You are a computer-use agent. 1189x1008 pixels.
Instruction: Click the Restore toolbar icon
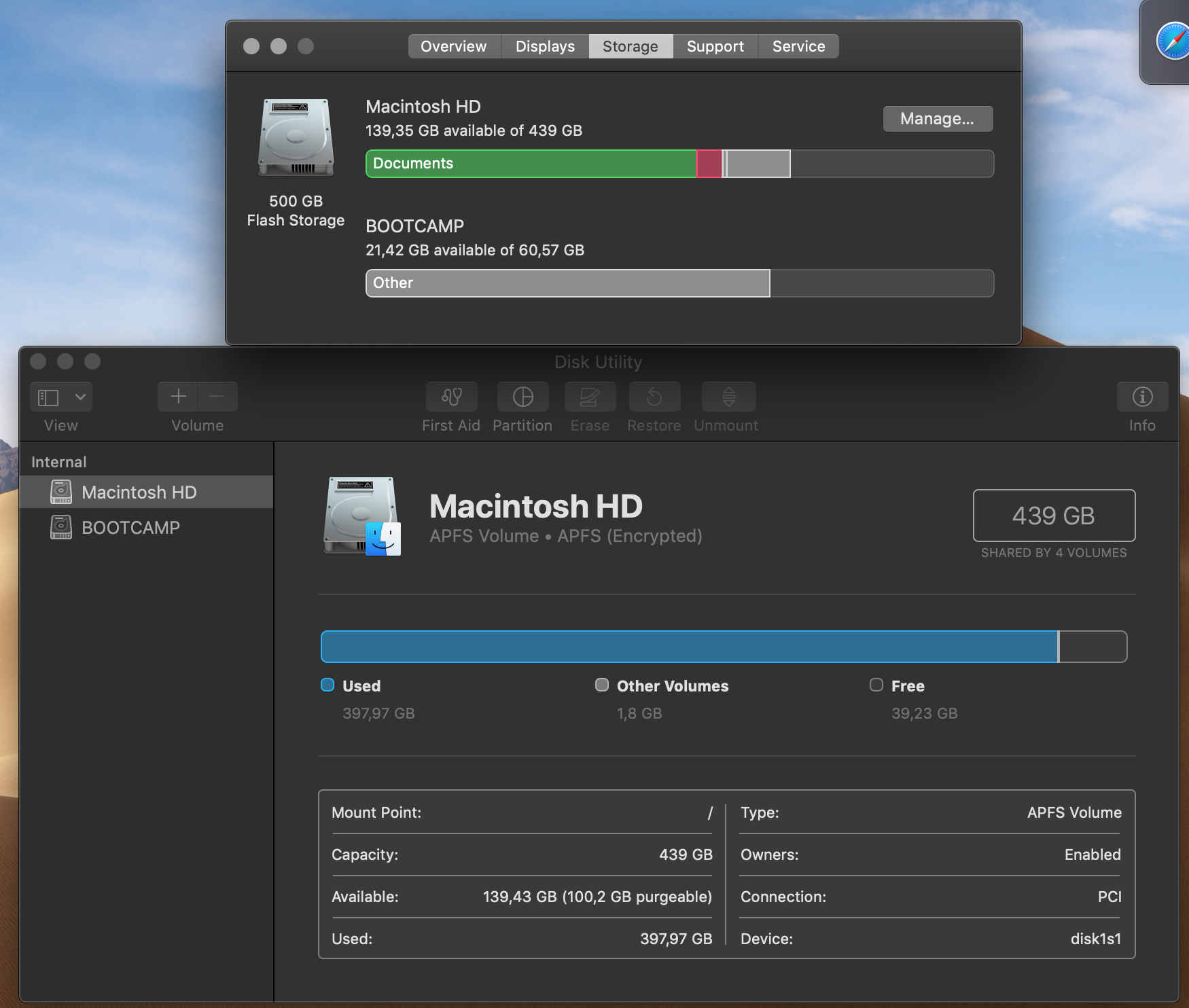coord(654,397)
